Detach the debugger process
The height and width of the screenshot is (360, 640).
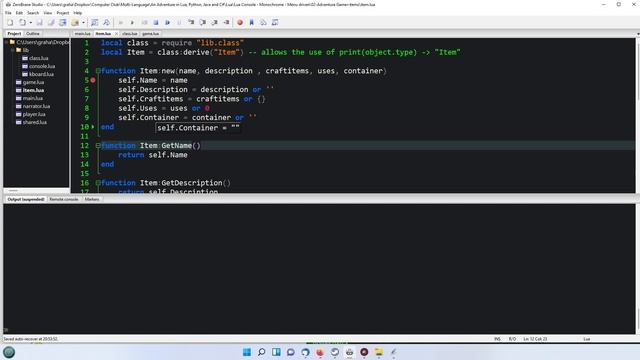coord(168,22)
